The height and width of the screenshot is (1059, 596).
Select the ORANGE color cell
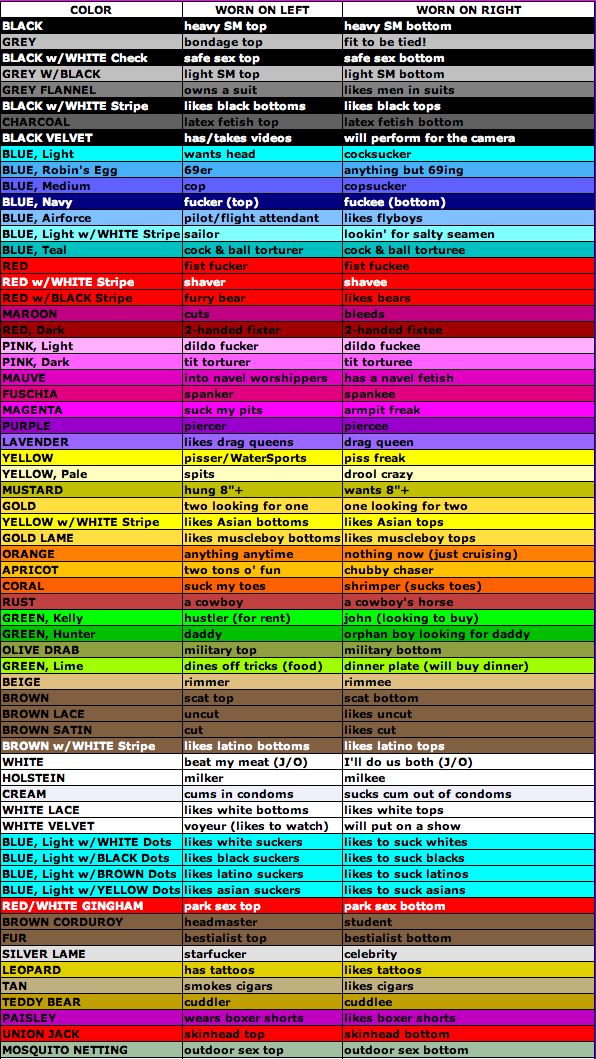pyautogui.click(x=91, y=554)
